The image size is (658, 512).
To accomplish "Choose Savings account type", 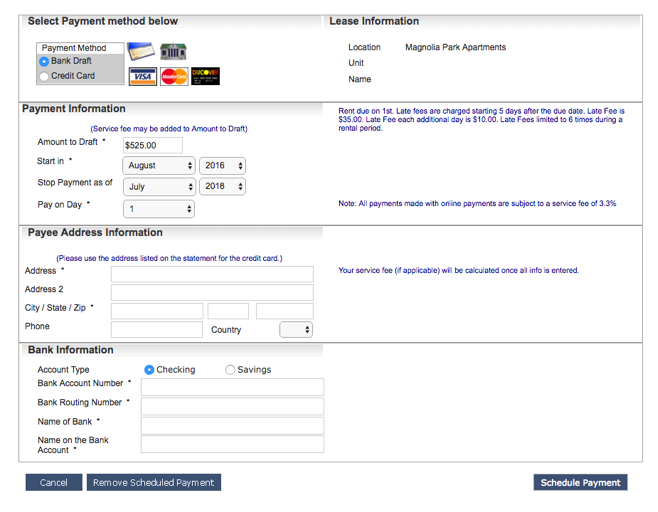I will [230, 370].
